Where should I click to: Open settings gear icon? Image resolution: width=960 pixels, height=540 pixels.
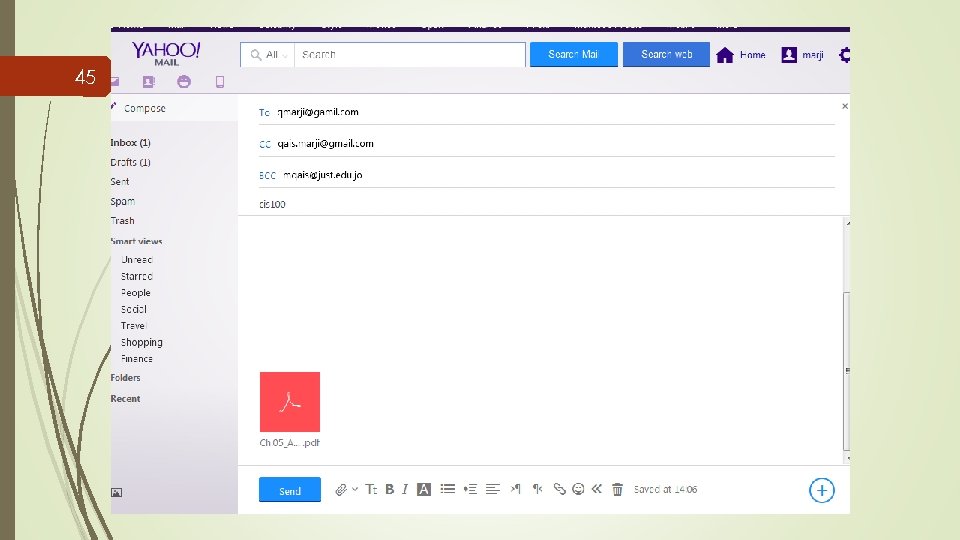pyautogui.click(x=845, y=55)
